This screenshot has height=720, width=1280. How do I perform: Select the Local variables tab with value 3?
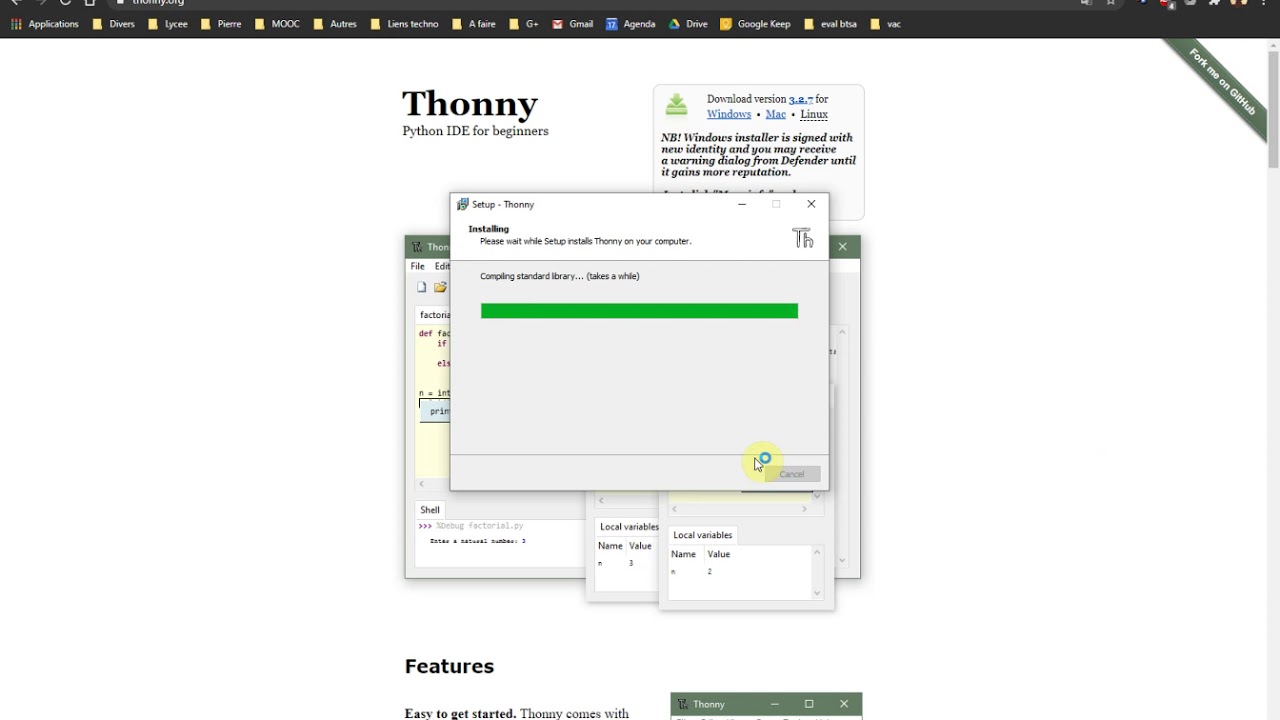(629, 527)
